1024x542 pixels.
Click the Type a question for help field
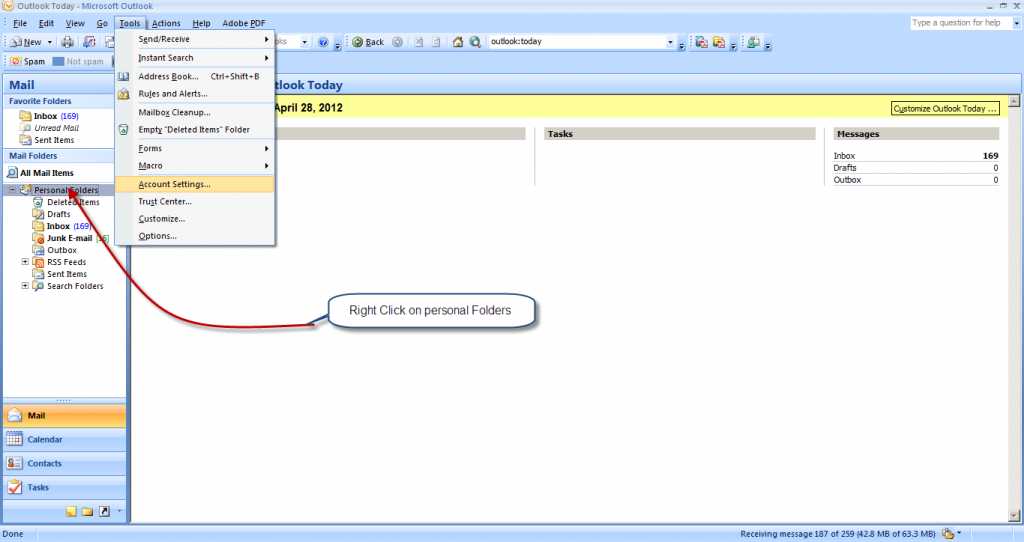pos(961,23)
